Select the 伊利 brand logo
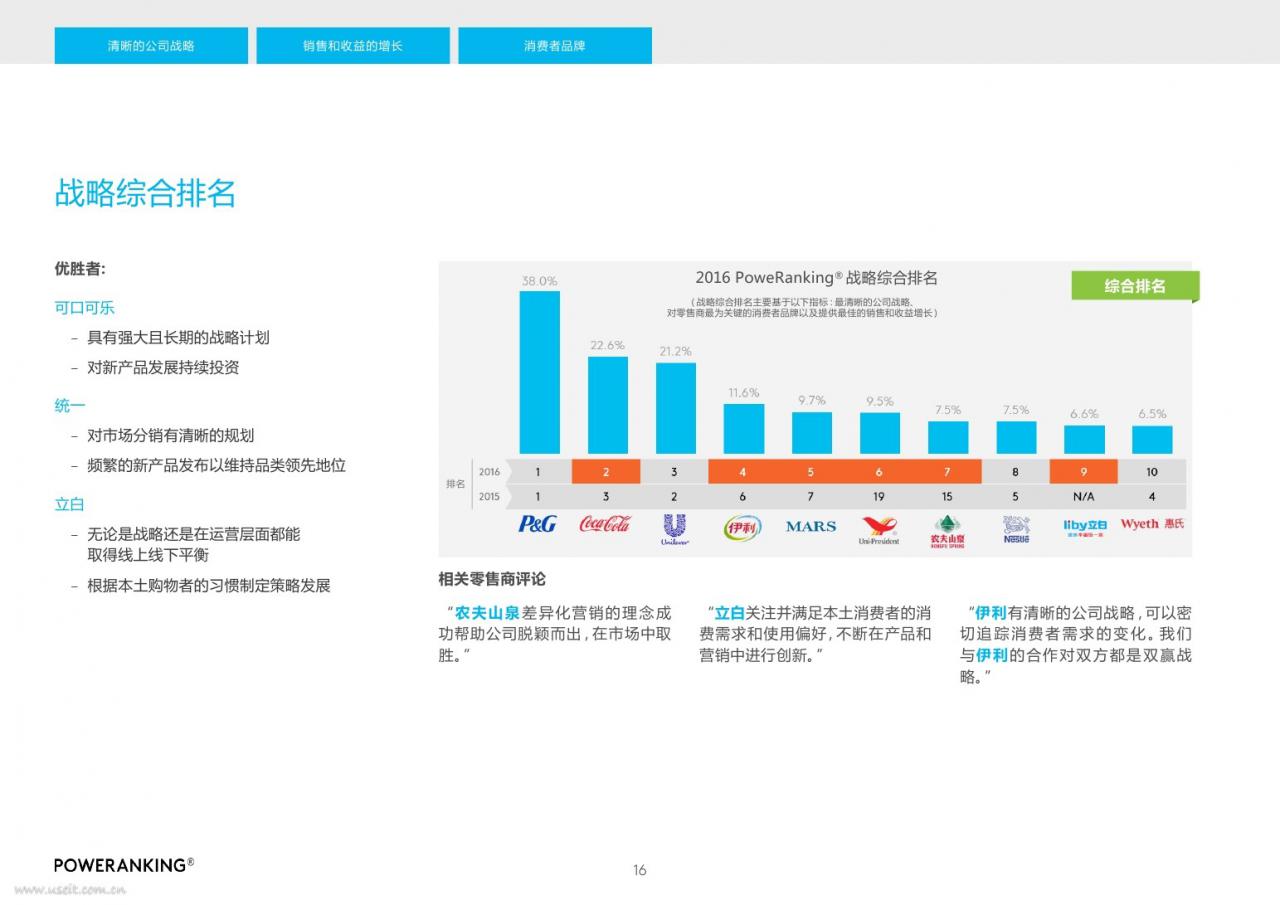Viewport: 1280px width, 905px height. click(x=742, y=527)
